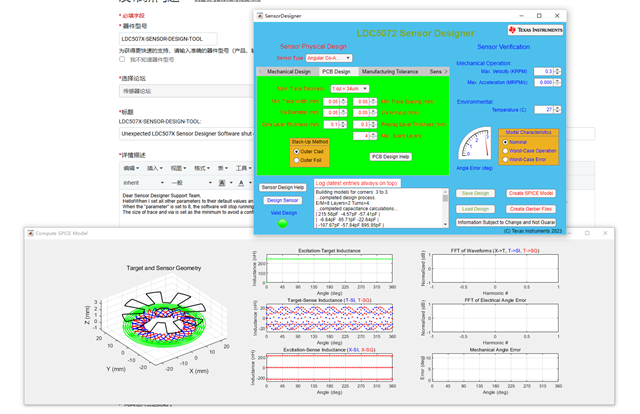Click the Core Layer Thickness value field
640x414 pixels.
pyautogui.click(x=331, y=125)
